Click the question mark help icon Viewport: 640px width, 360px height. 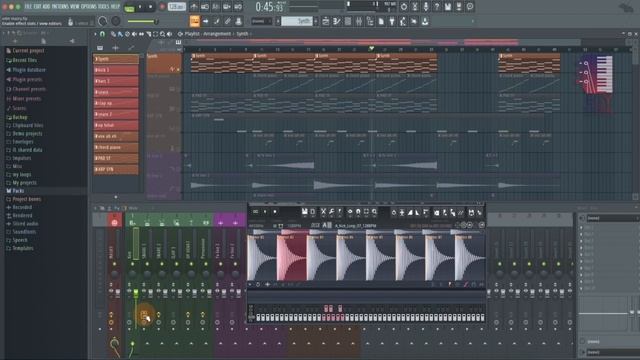point(437,7)
